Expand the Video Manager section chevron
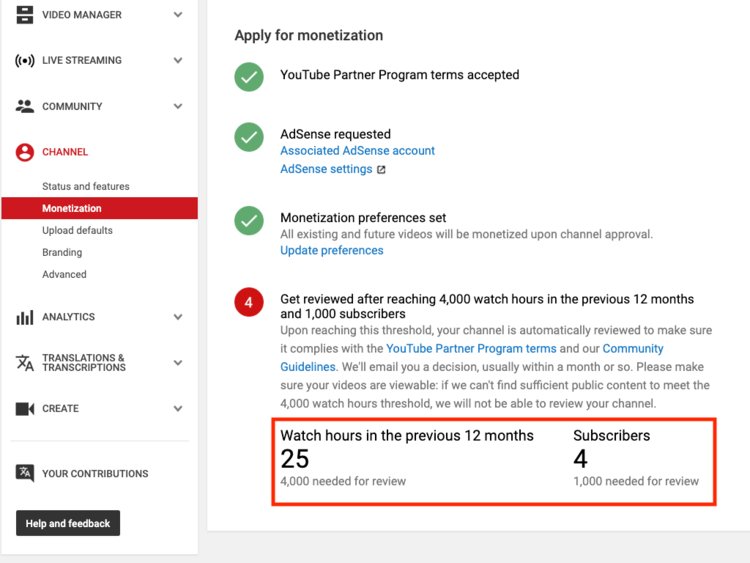750x563 pixels. point(178,15)
